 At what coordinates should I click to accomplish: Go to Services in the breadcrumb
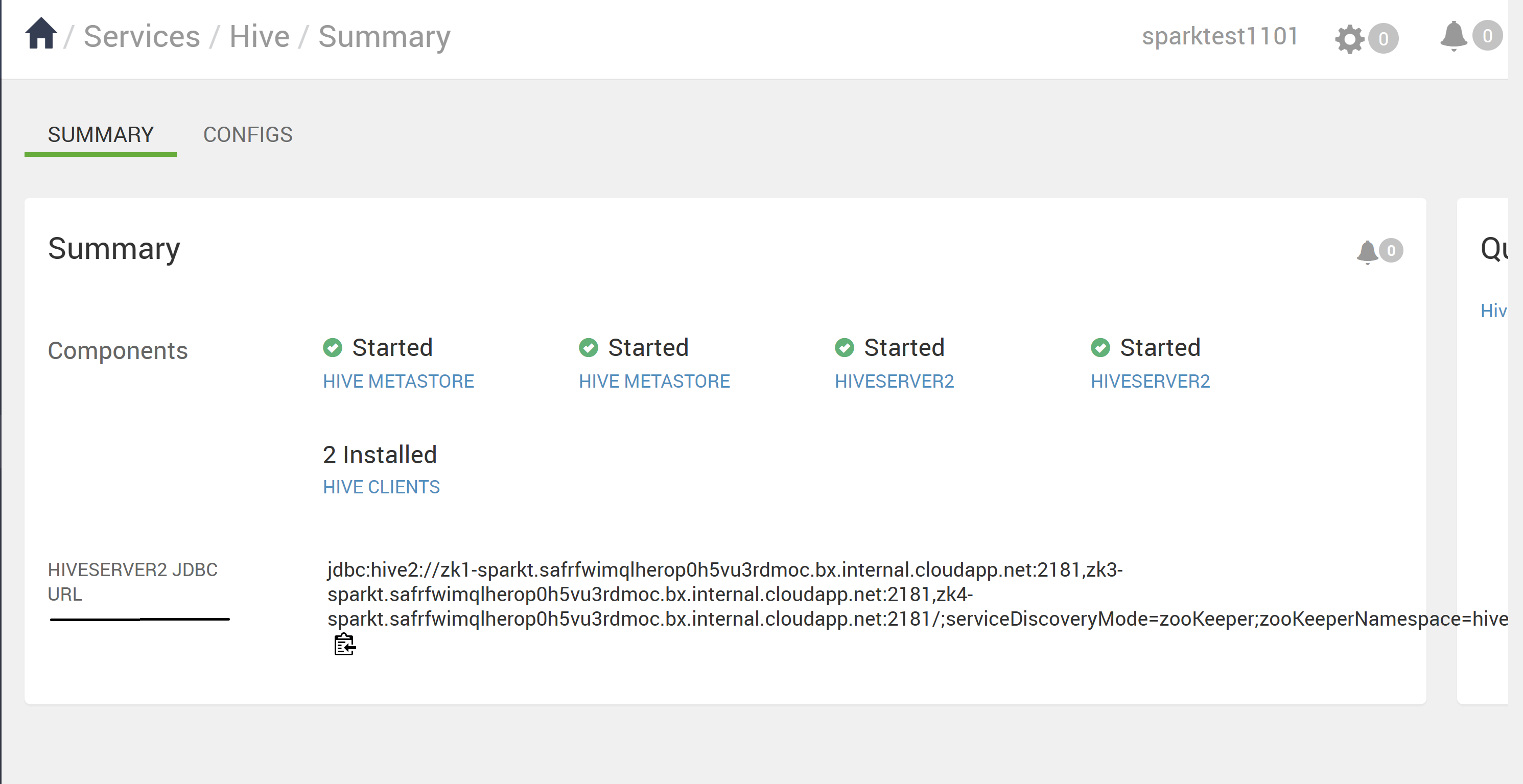(142, 37)
